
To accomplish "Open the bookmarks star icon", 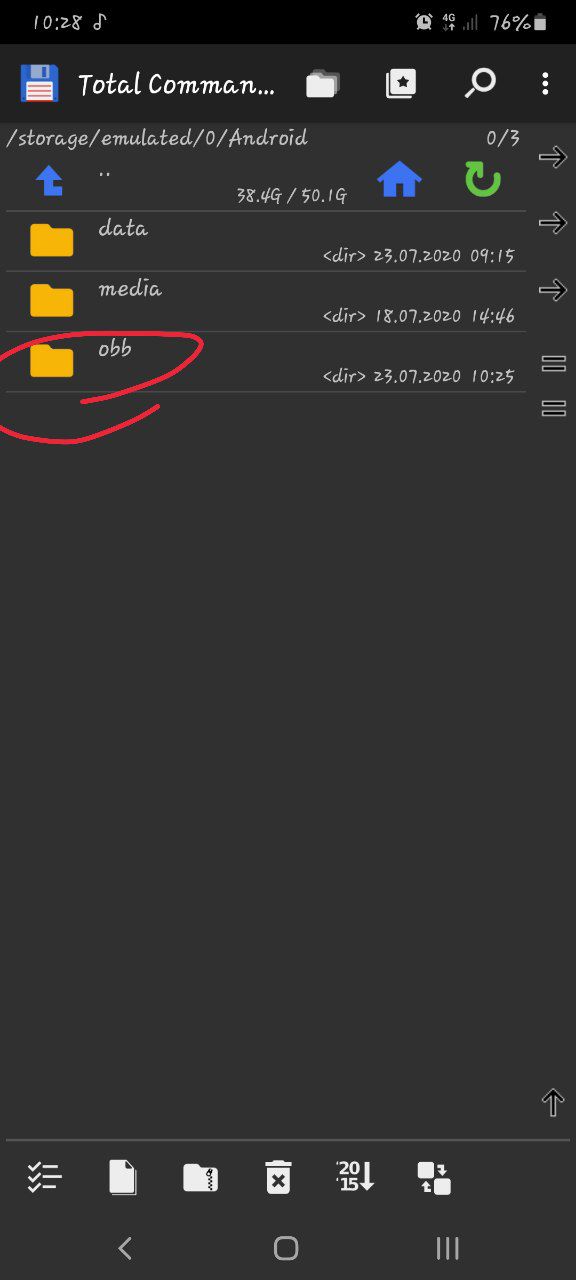I will [x=400, y=84].
